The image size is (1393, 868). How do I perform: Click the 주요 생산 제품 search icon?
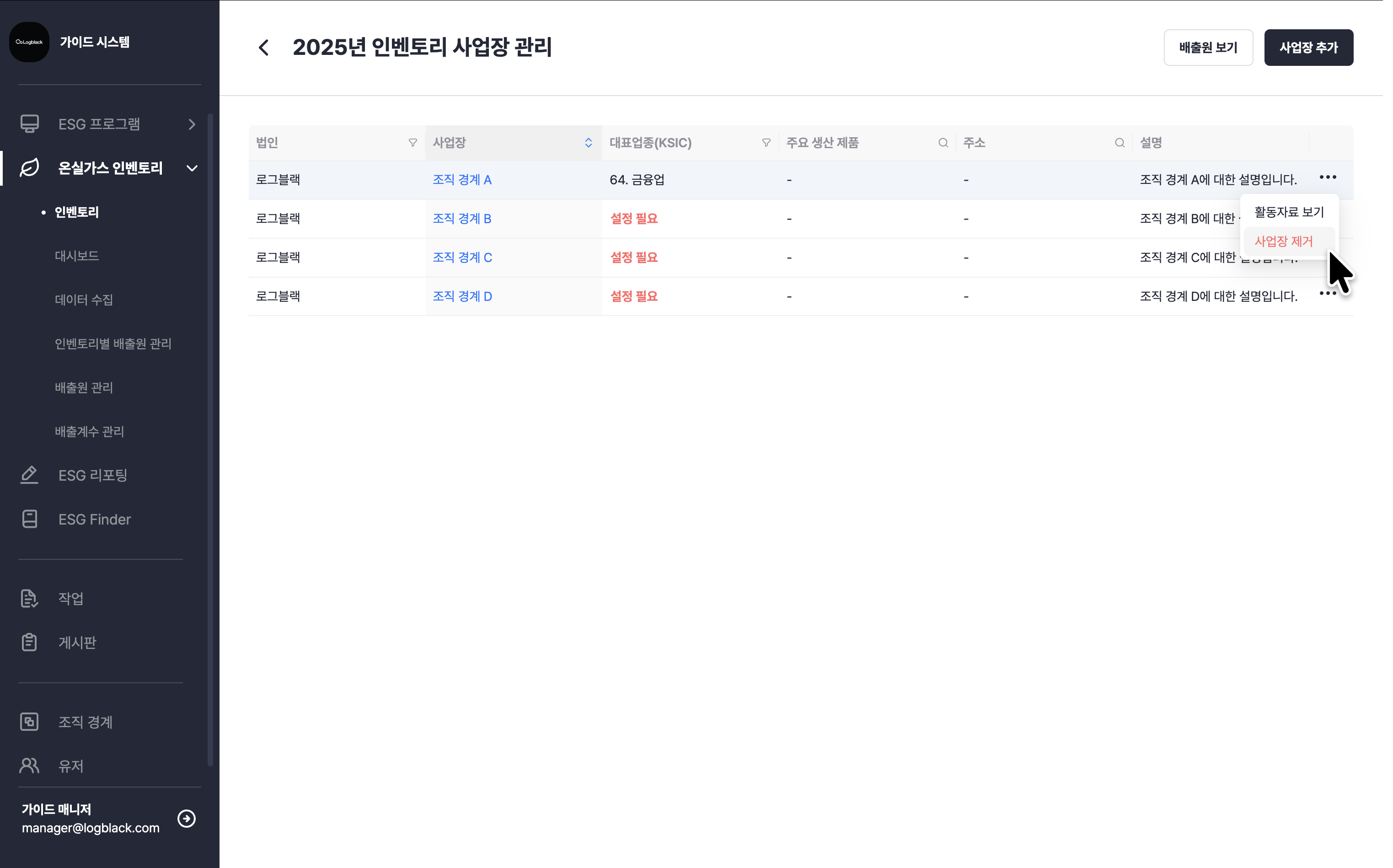pyautogui.click(x=943, y=142)
